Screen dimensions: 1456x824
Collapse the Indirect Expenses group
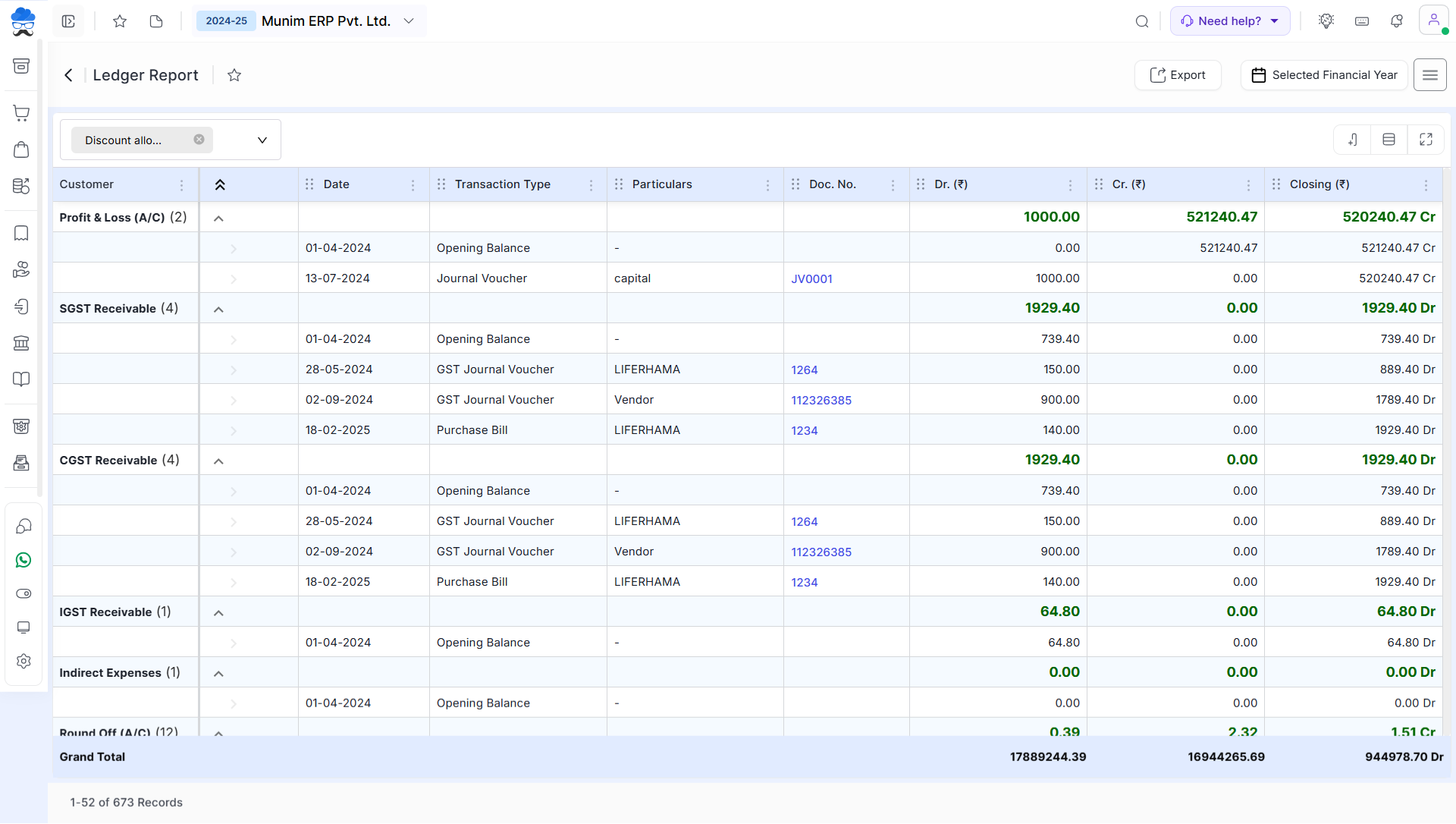coord(218,674)
